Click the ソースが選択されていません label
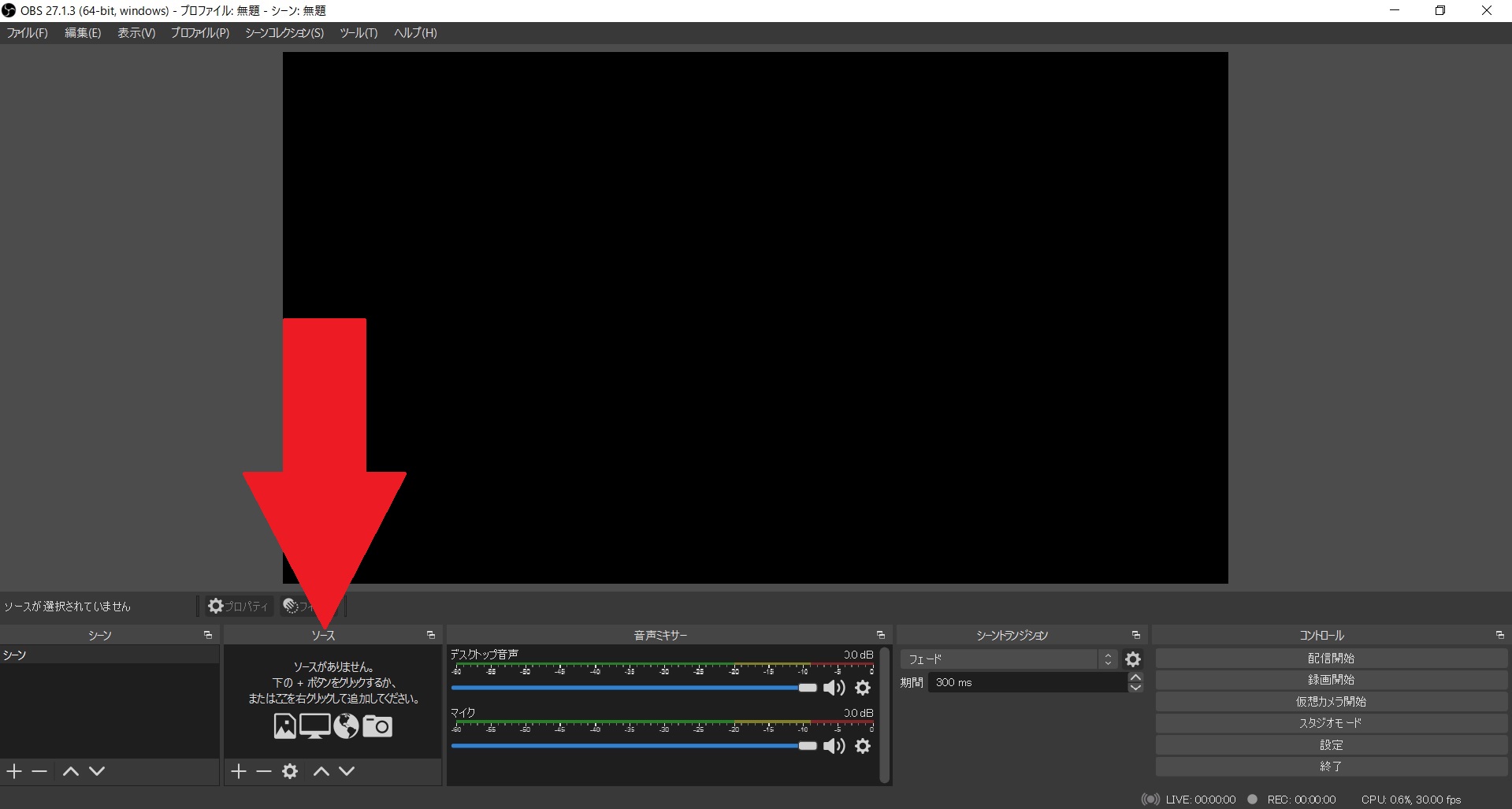Image resolution: width=1512 pixels, height=809 pixels. pos(67,607)
